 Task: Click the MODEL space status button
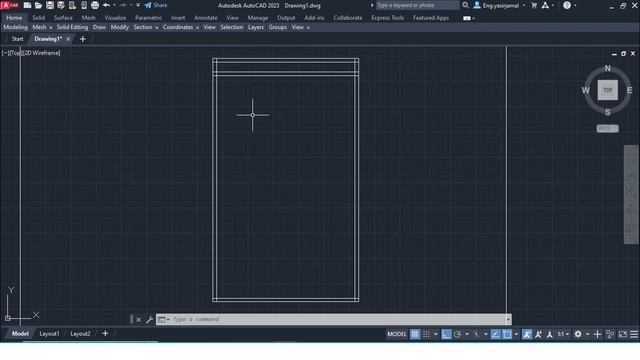pos(397,334)
